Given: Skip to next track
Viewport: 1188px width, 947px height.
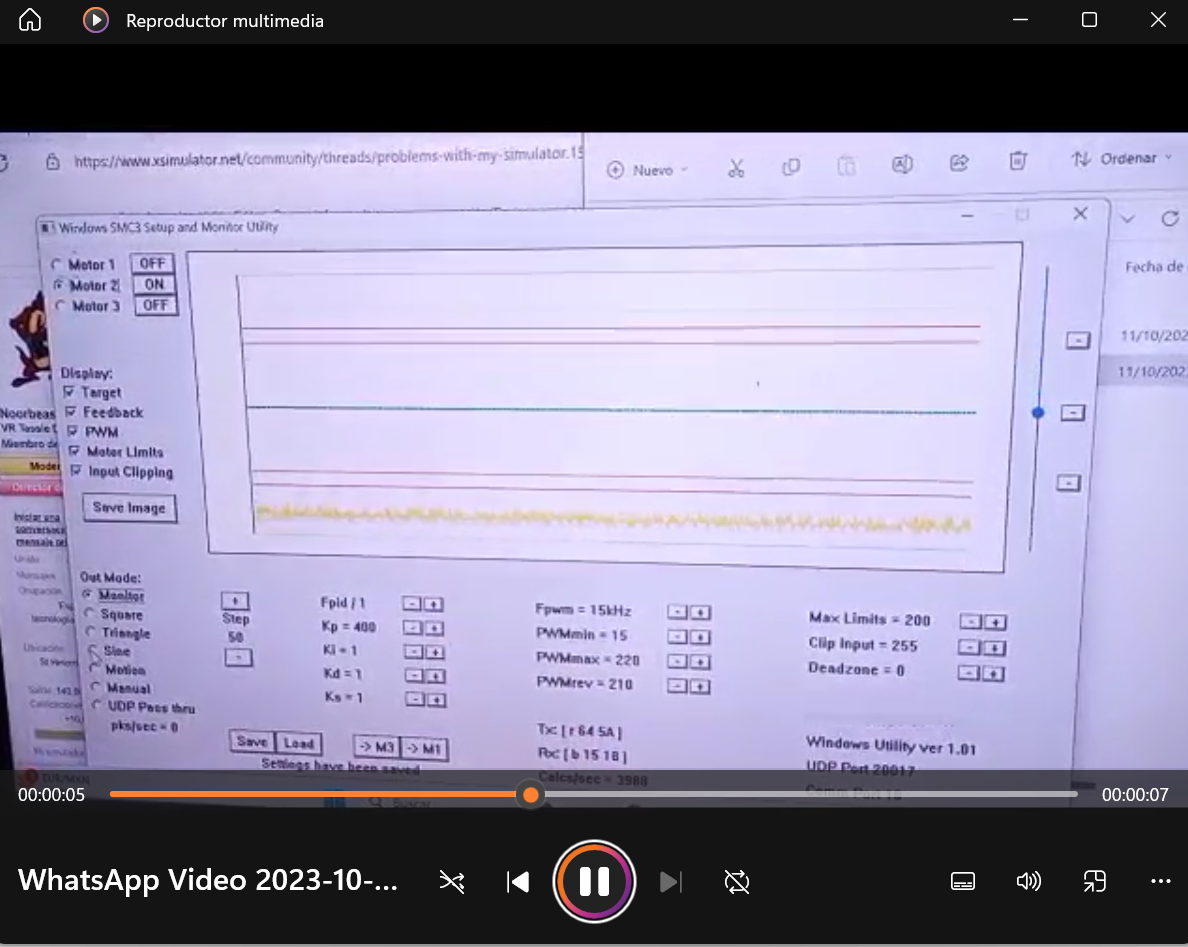Looking at the screenshot, I should tap(671, 881).
